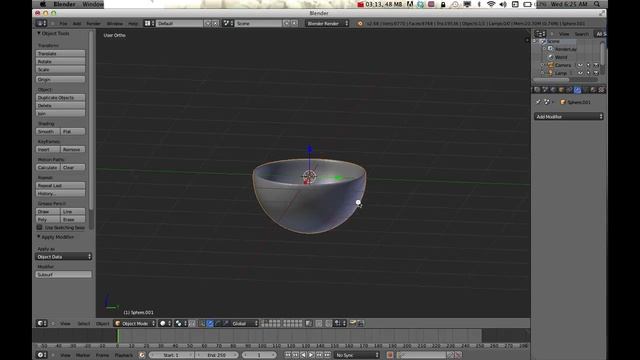Screen dimensions: 640x360
Task: Open the 3D view Select menu
Action: pyautogui.click(x=84, y=324)
